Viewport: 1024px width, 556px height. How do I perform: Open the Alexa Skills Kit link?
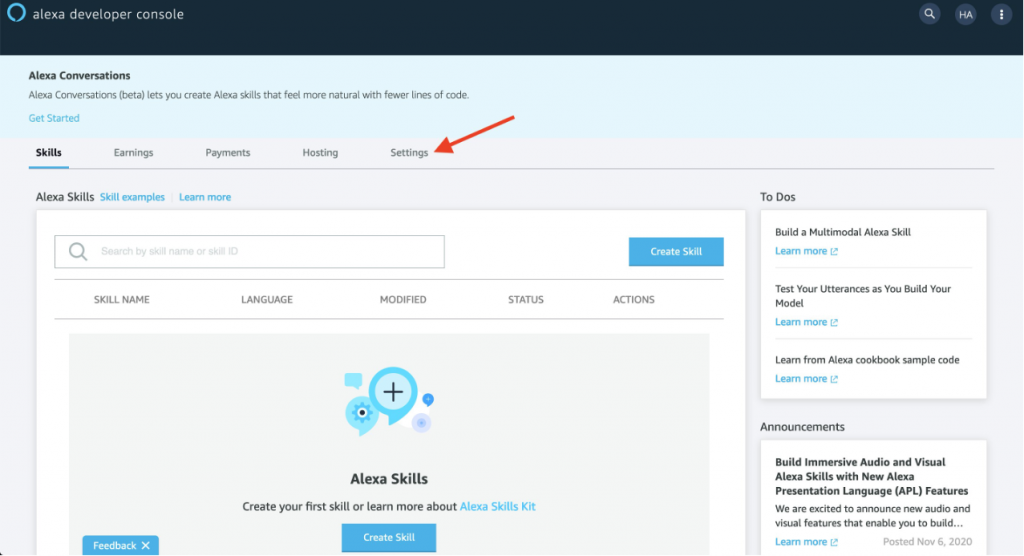point(497,506)
